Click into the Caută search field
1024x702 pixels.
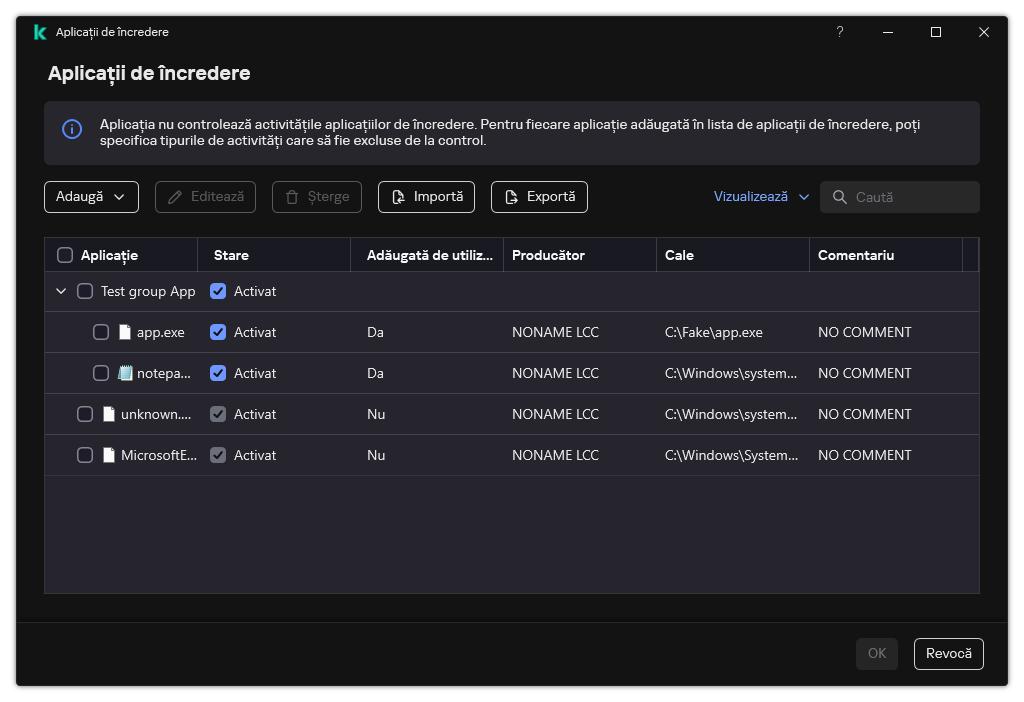pos(910,197)
